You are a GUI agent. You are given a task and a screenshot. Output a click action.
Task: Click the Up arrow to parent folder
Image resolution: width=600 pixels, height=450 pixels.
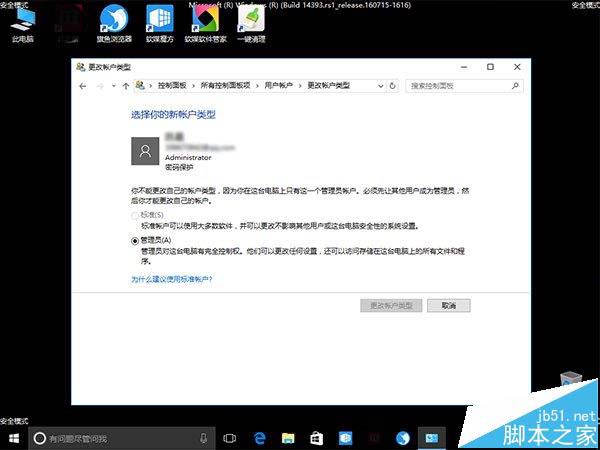point(126,86)
